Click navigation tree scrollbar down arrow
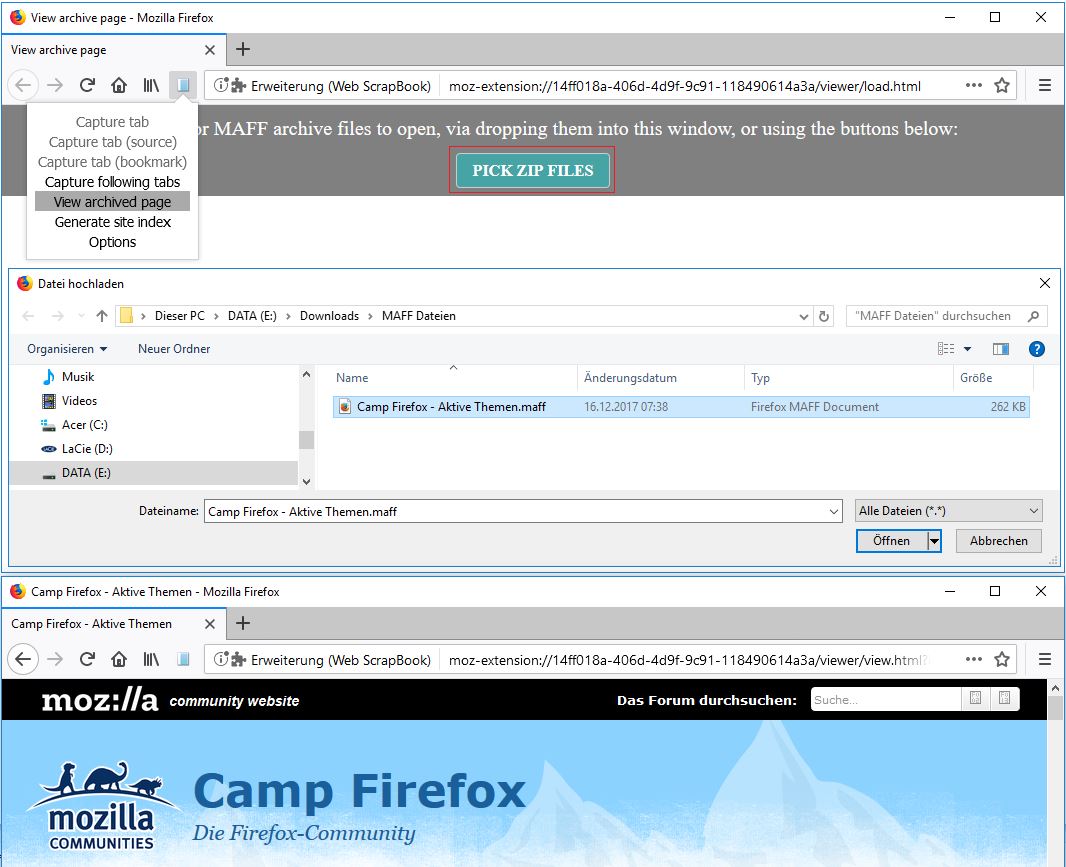The image size is (1066, 867). click(306, 481)
